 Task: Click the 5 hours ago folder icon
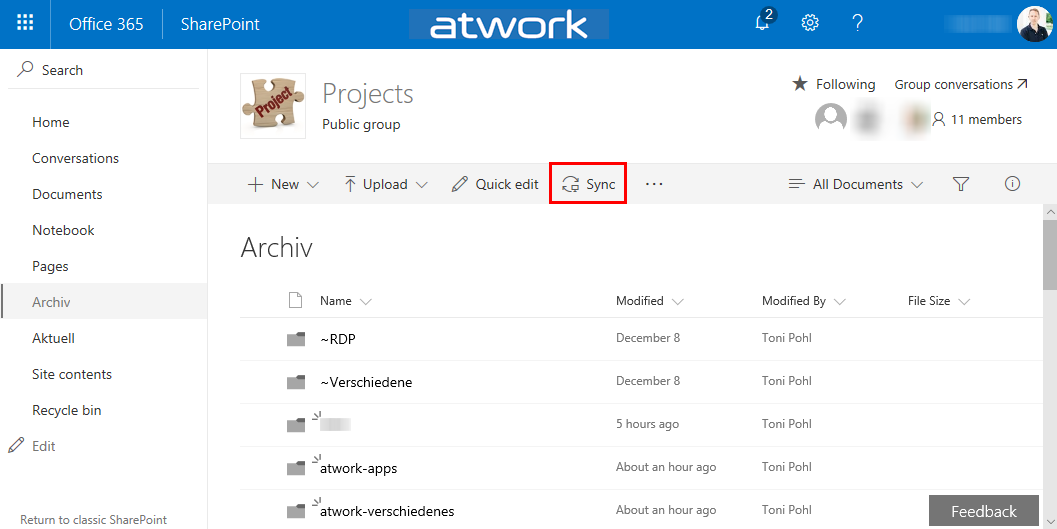(296, 425)
